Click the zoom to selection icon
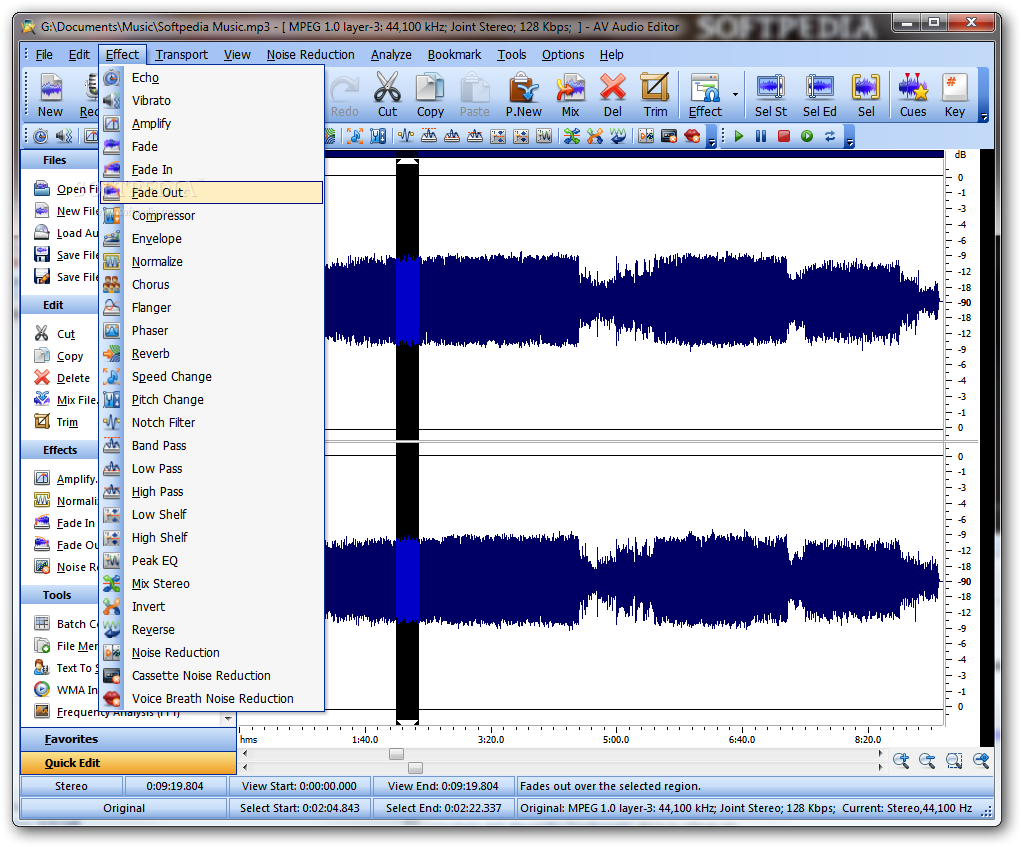This screenshot has width=1022, height=847. point(954,760)
